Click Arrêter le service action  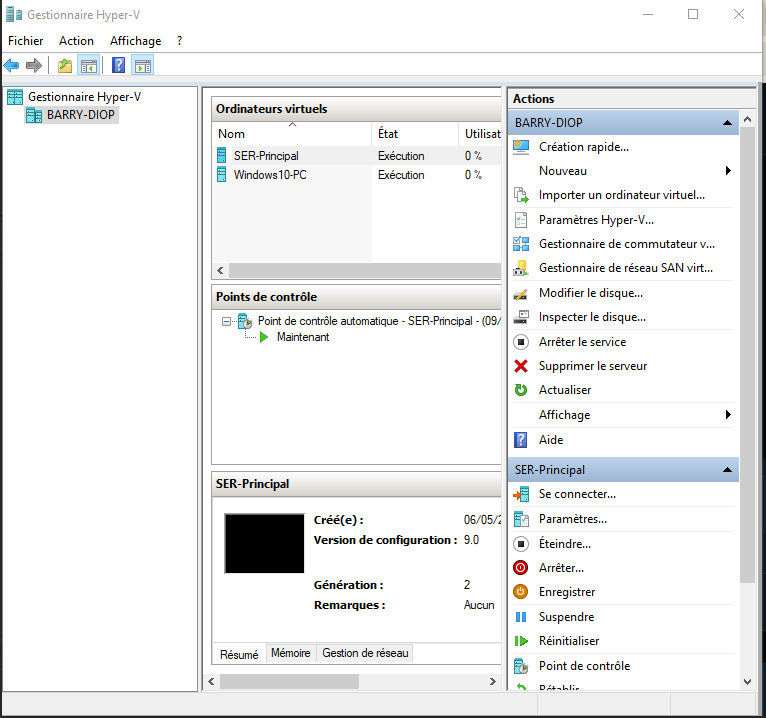click(x=582, y=342)
